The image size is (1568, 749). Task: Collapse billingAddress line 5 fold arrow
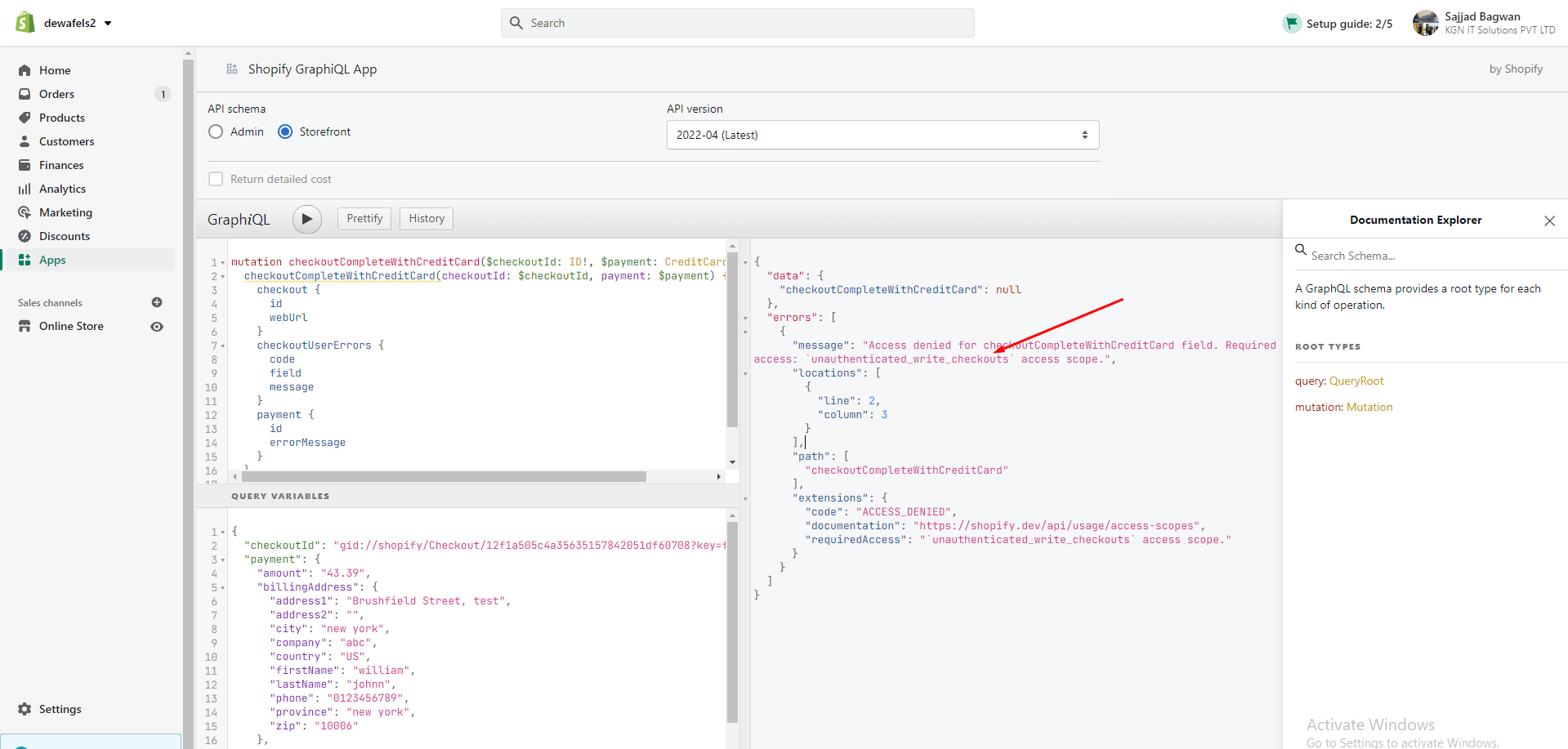point(222,588)
